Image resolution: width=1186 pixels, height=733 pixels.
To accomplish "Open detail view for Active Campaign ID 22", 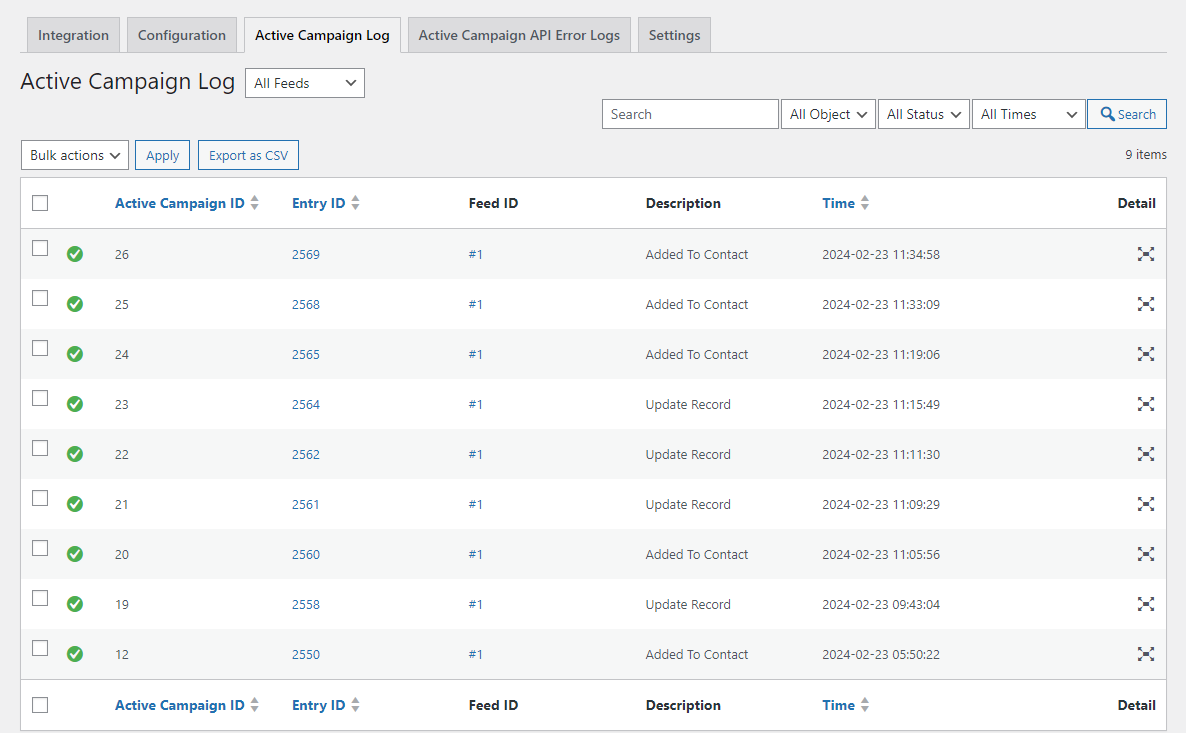I will [x=1145, y=454].
